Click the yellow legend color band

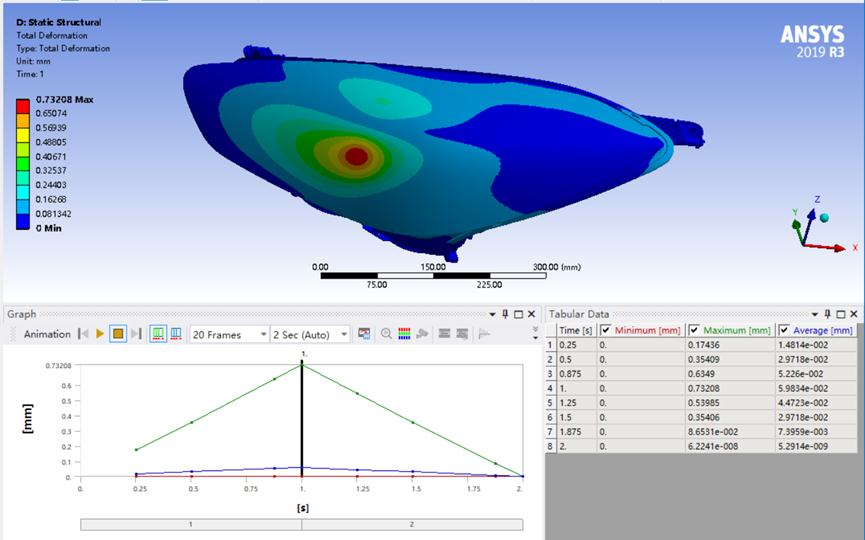[23, 135]
